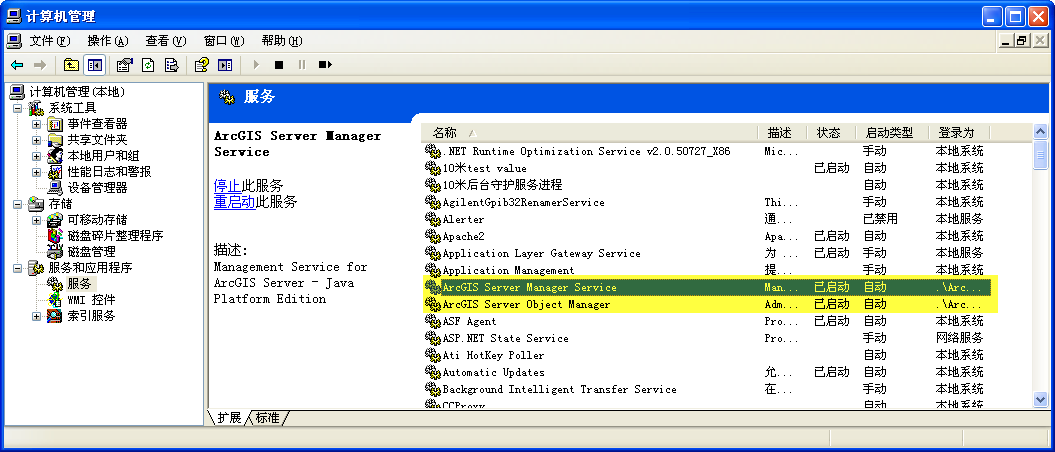Viewport: 1055px width, 452px height.
Task: Click the Start service play button
Action: tap(256, 65)
